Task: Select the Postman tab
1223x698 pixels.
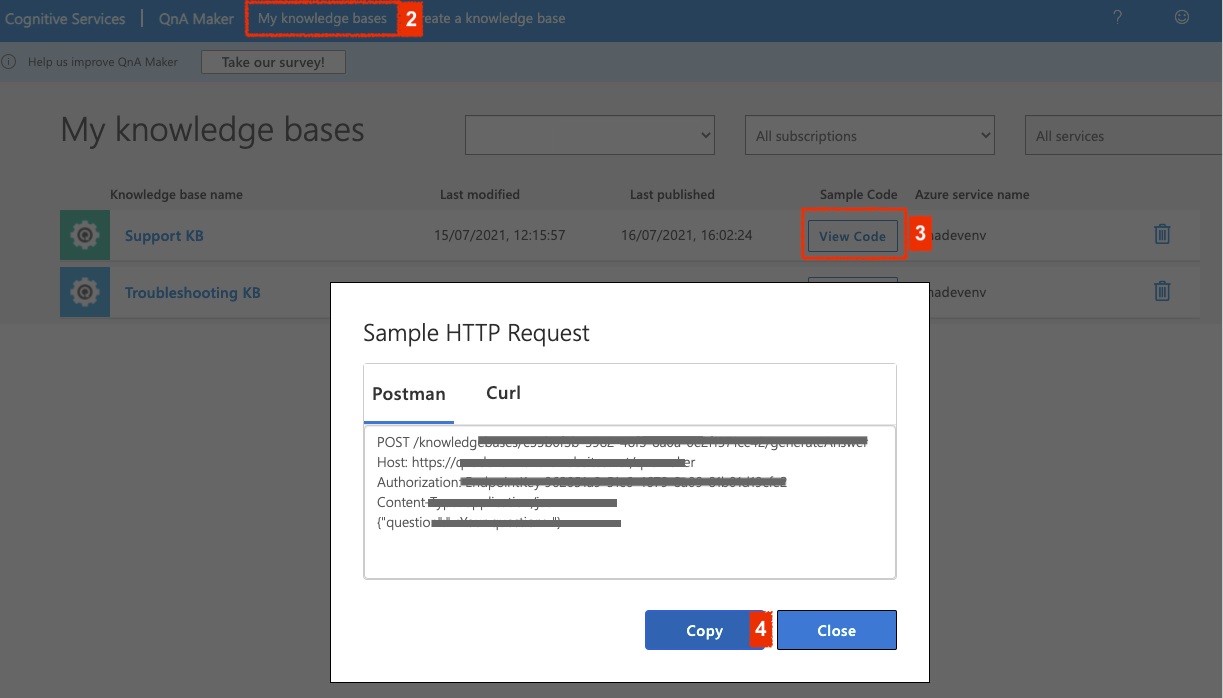Action: [x=408, y=394]
